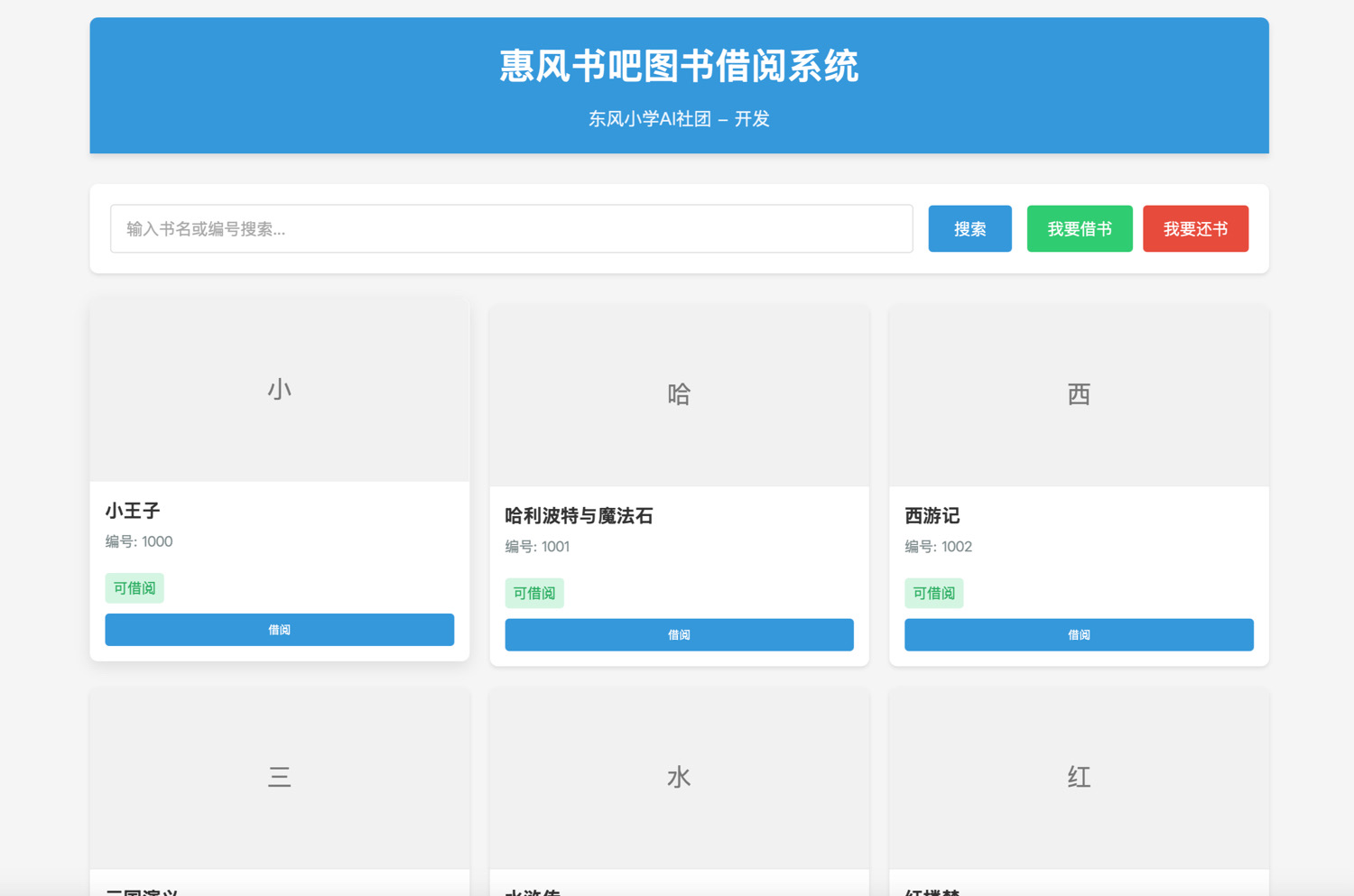Click the 借阅 button for 西游记
The image size is (1354, 896).
[x=1078, y=634]
